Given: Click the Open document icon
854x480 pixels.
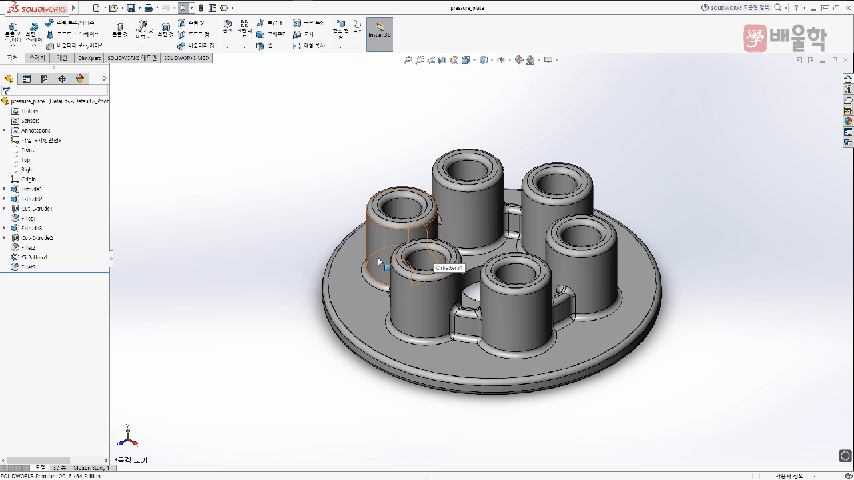Looking at the screenshot, I should (x=113, y=8).
